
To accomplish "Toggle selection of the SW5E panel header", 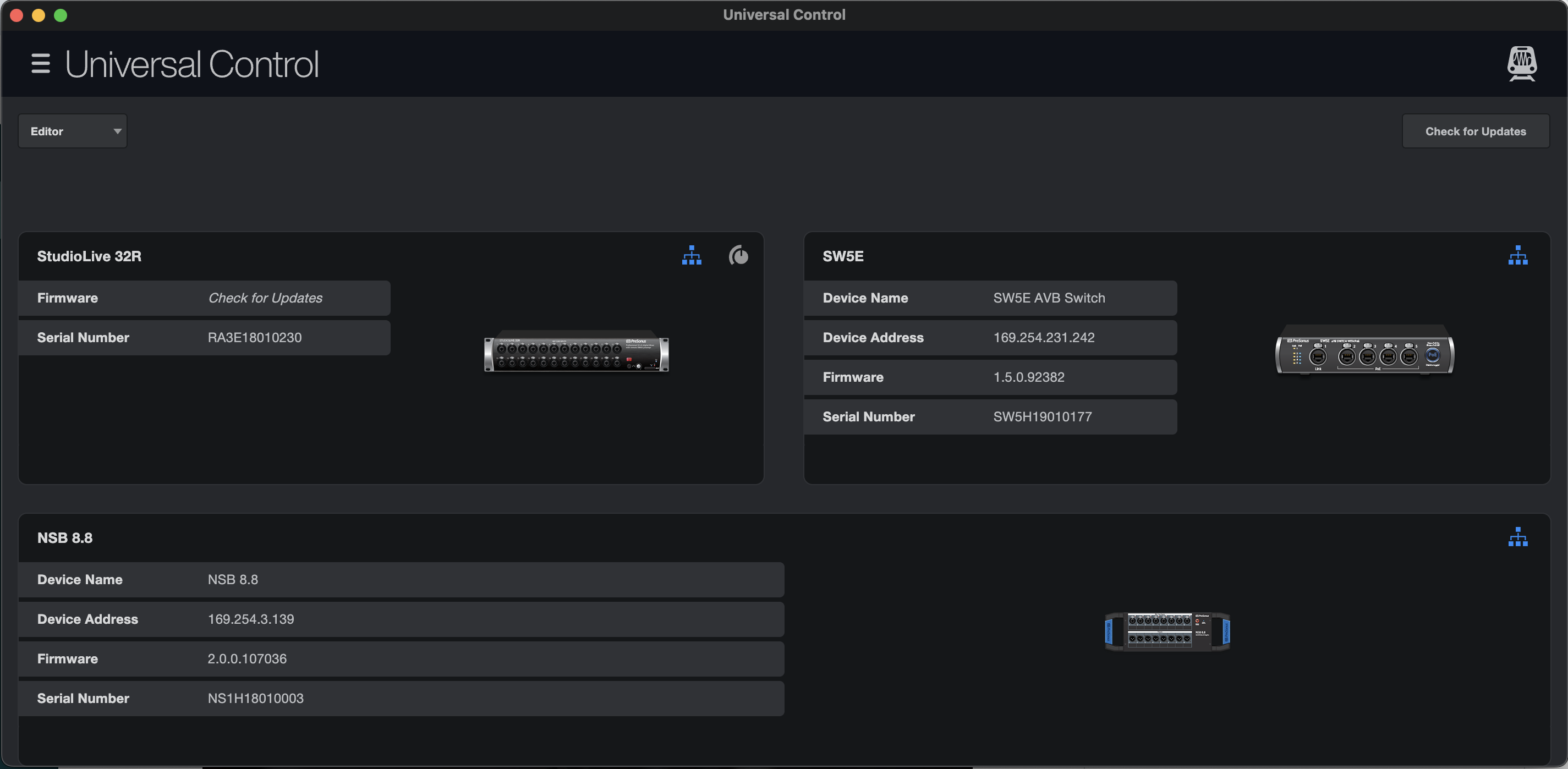I will click(843, 256).
